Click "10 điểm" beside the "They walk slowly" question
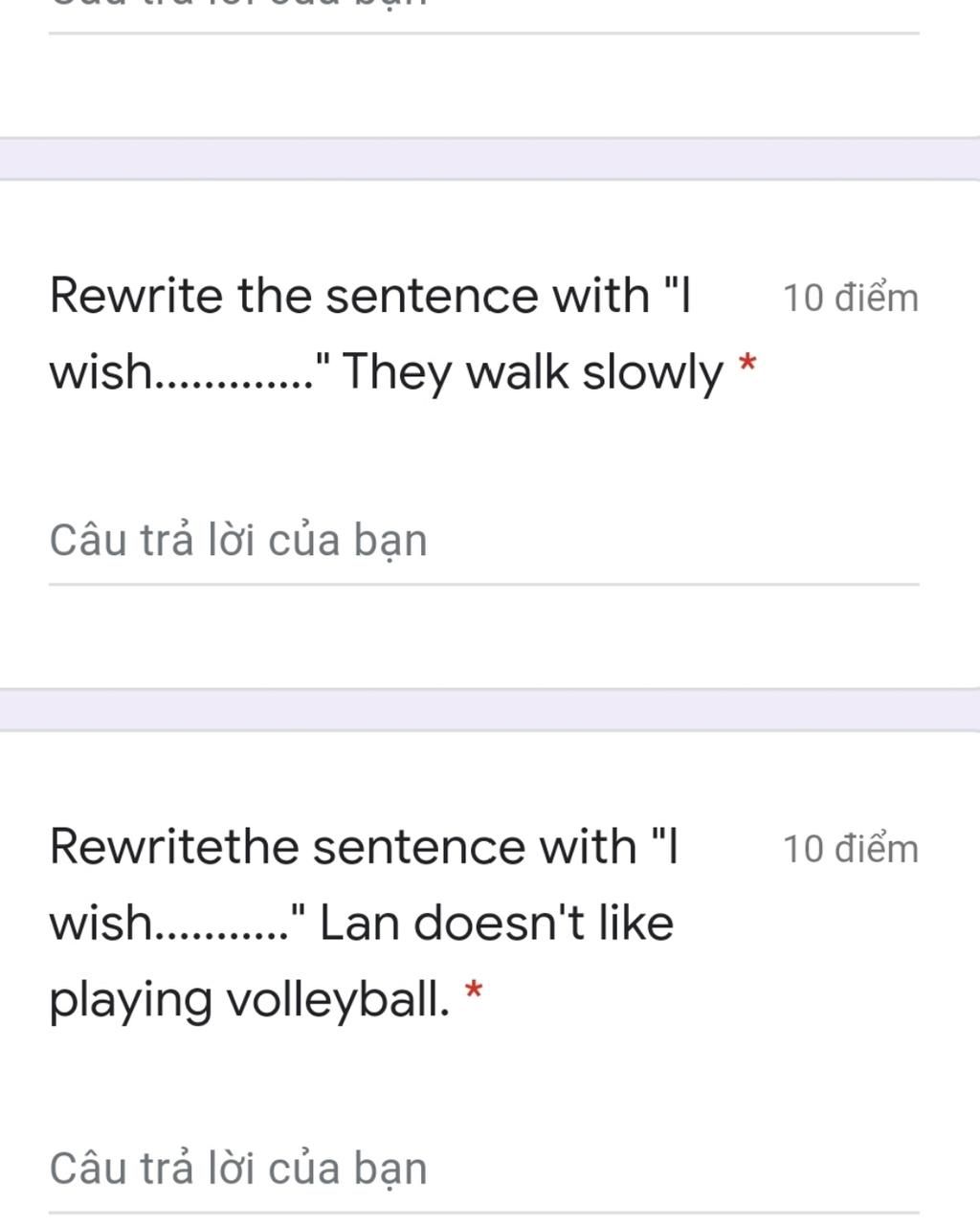980x1225 pixels. [x=850, y=298]
